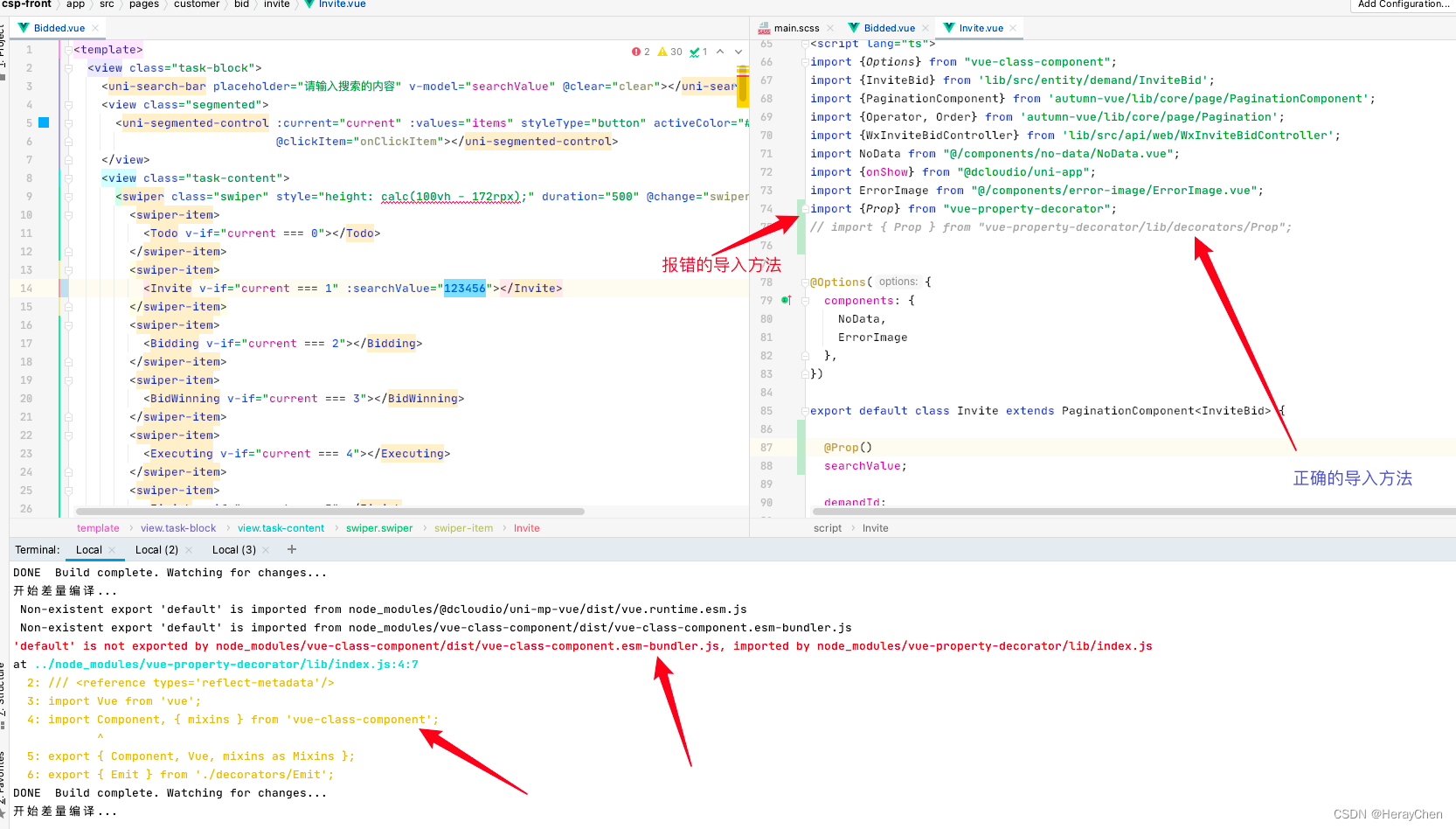This screenshot has height=829, width=1456.
Task: Click the Sass icon on main.scss tab
Action: pos(764,28)
